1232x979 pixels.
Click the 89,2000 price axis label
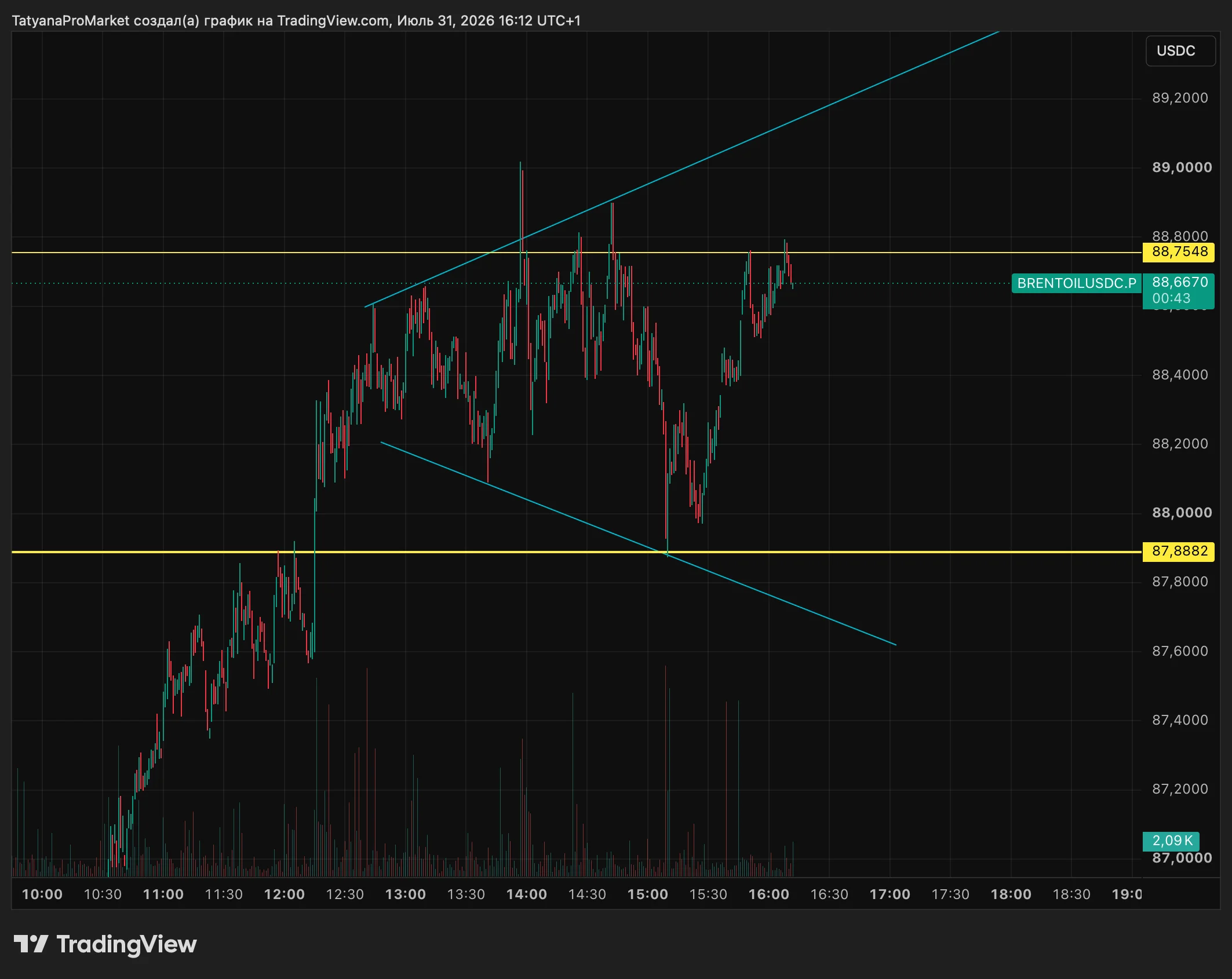pos(1180,98)
